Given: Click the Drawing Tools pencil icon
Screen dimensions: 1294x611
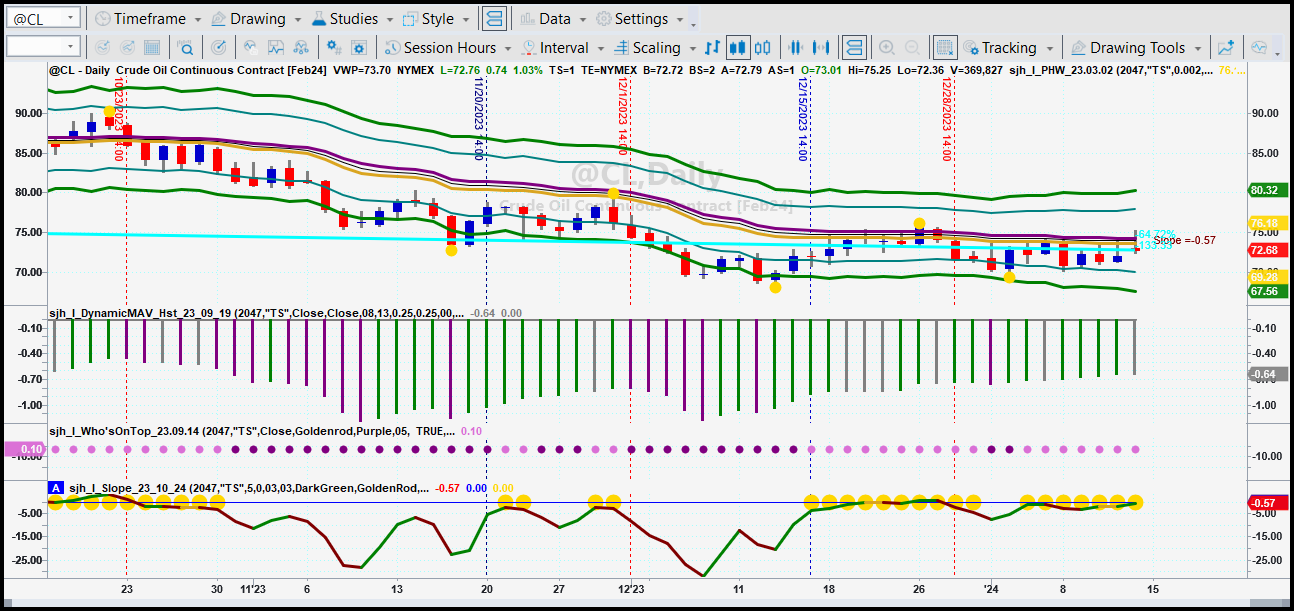Looking at the screenshot, I should coord(1078,47).
